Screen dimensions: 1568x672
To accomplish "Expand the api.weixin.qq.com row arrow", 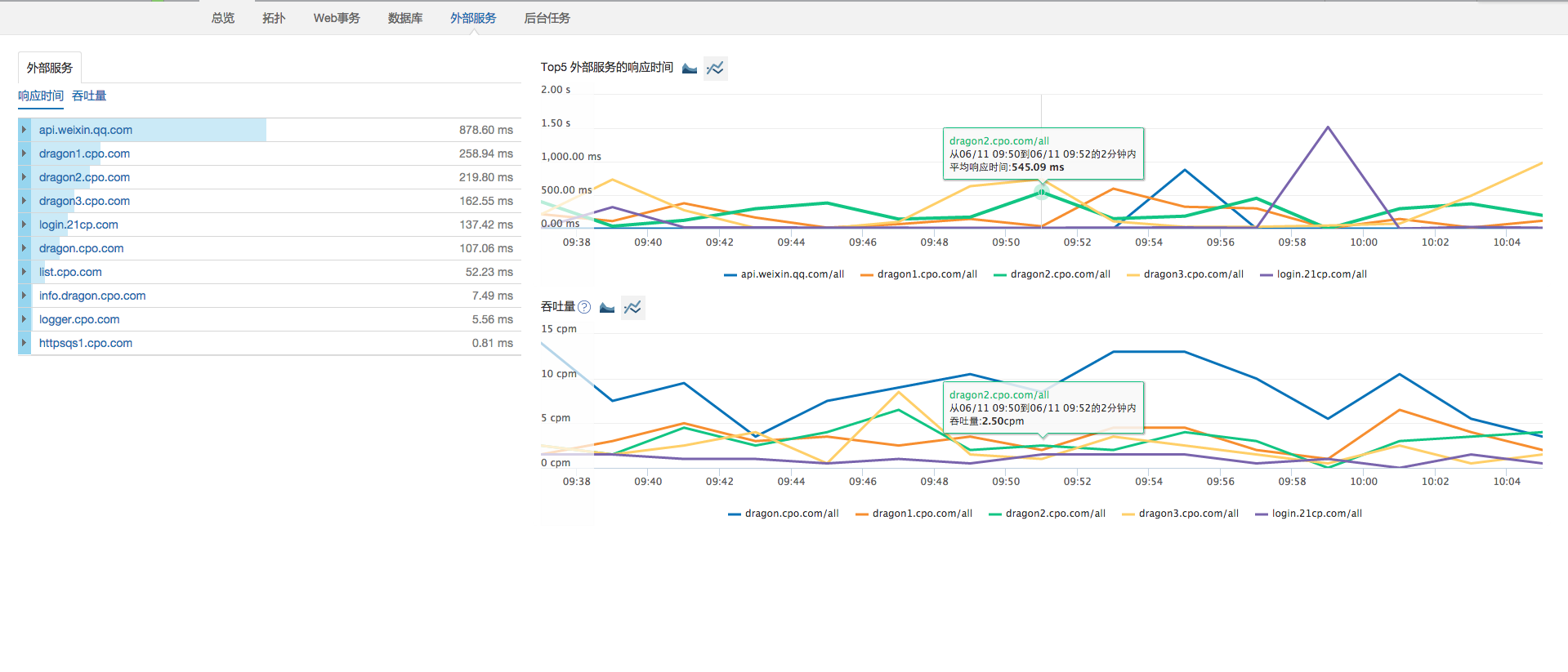I will (x=25, y=130).
